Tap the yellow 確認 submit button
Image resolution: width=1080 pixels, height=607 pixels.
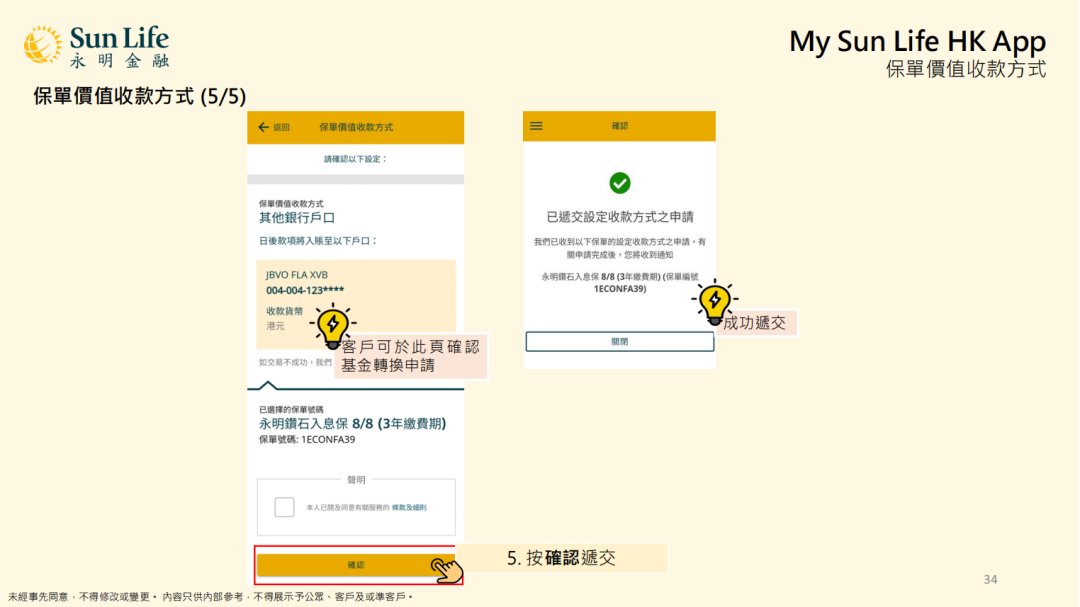355,565
